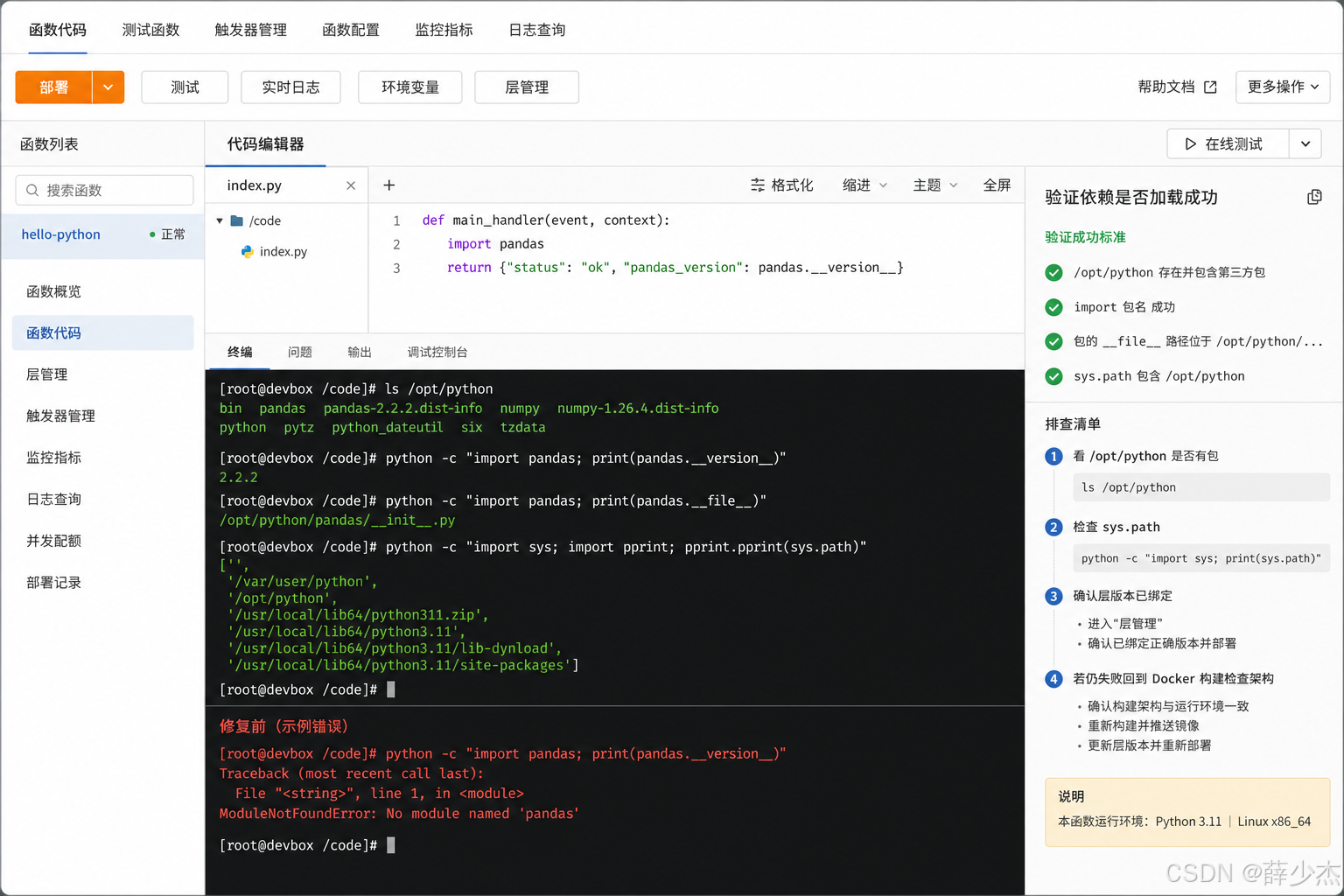
Task: Open the 函数配置 tab
Action: coord(351,30)
